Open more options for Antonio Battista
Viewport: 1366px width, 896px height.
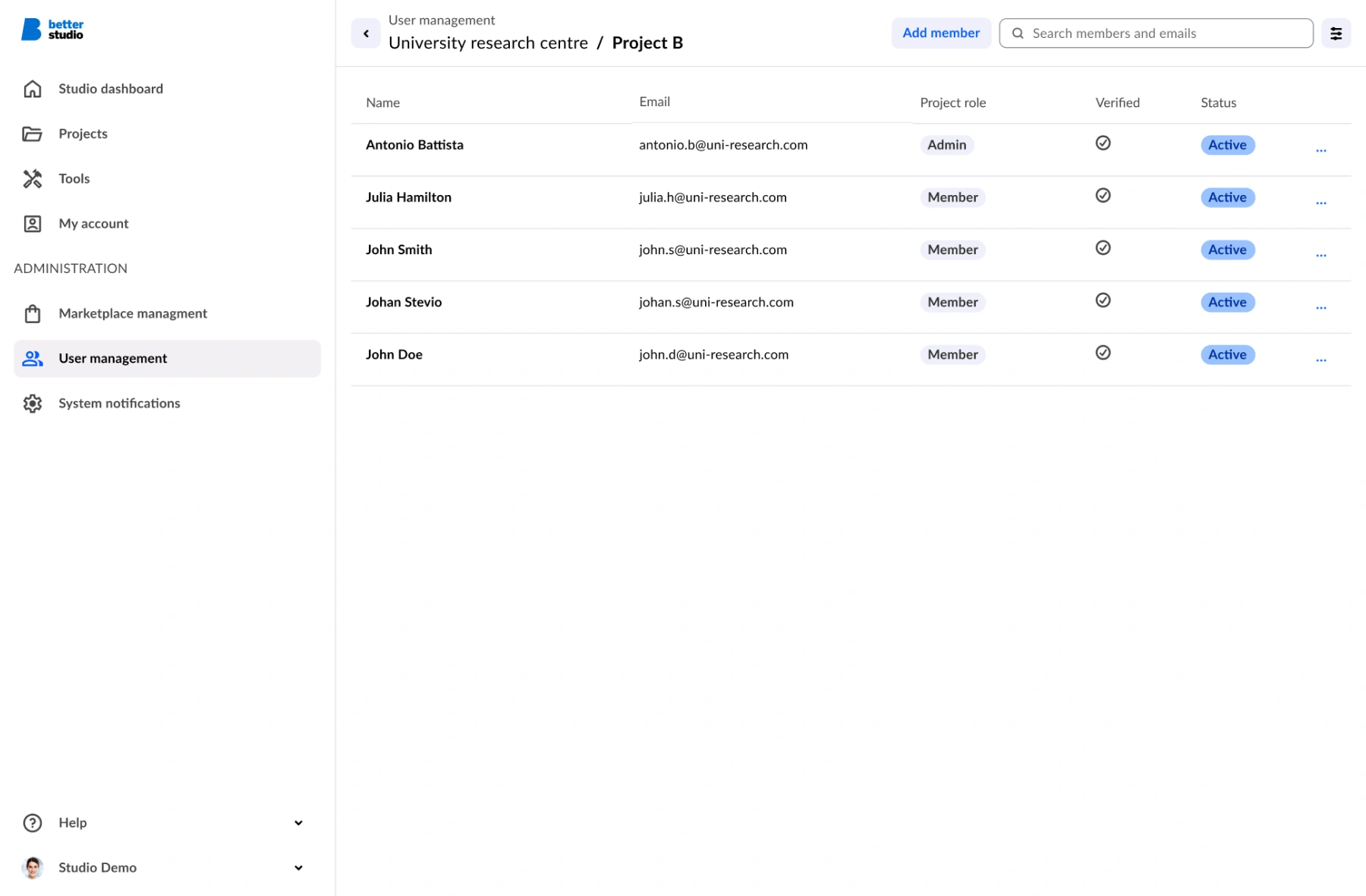(1321, 150)
